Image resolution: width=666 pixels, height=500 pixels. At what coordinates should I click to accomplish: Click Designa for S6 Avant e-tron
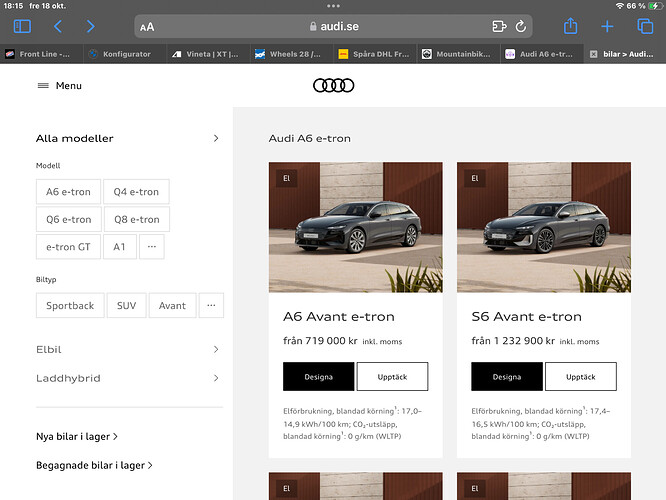(507, 376)
